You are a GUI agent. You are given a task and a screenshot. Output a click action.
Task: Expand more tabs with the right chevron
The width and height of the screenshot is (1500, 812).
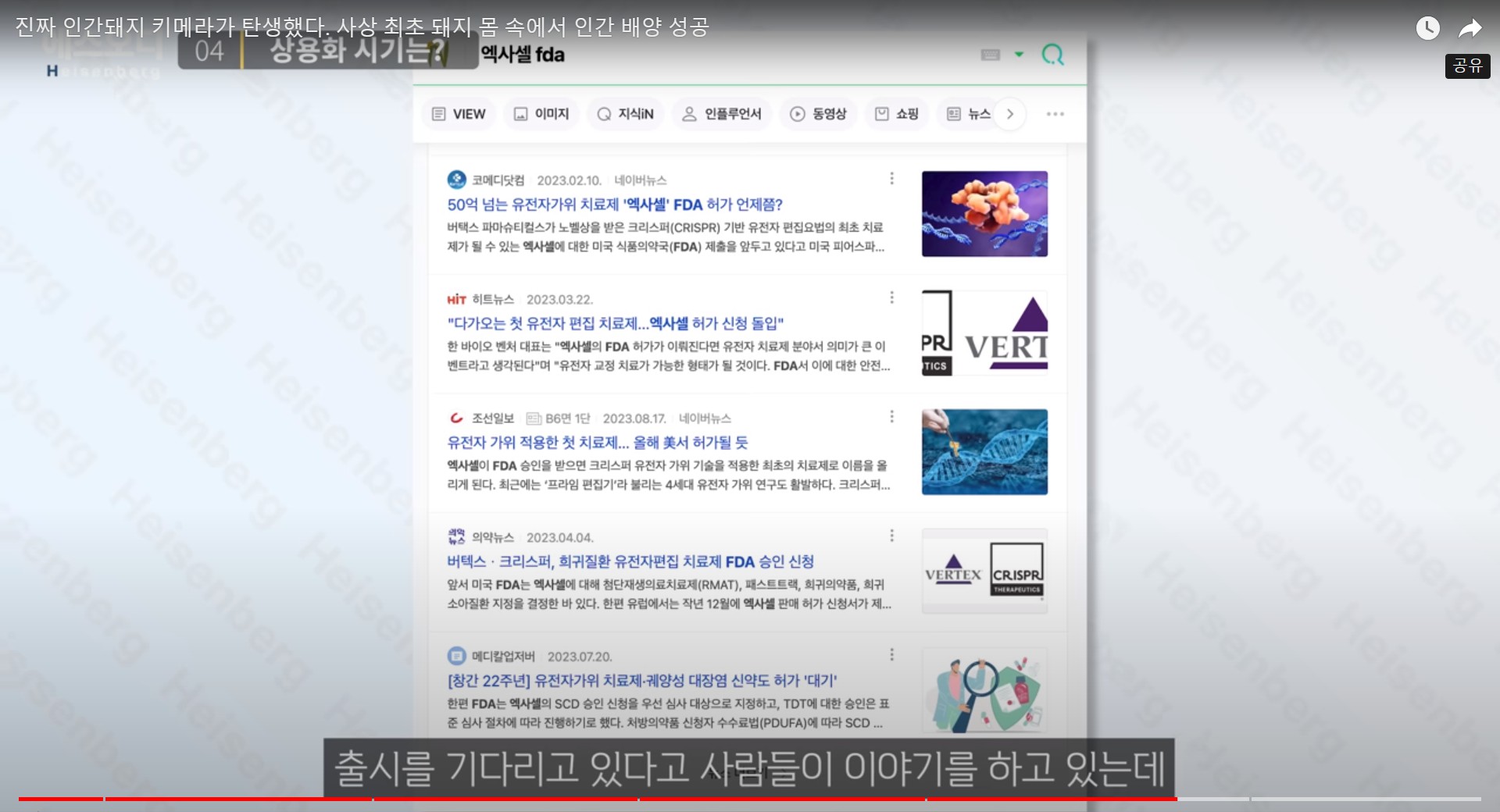pyautogui.click(x=1010, y=114)
